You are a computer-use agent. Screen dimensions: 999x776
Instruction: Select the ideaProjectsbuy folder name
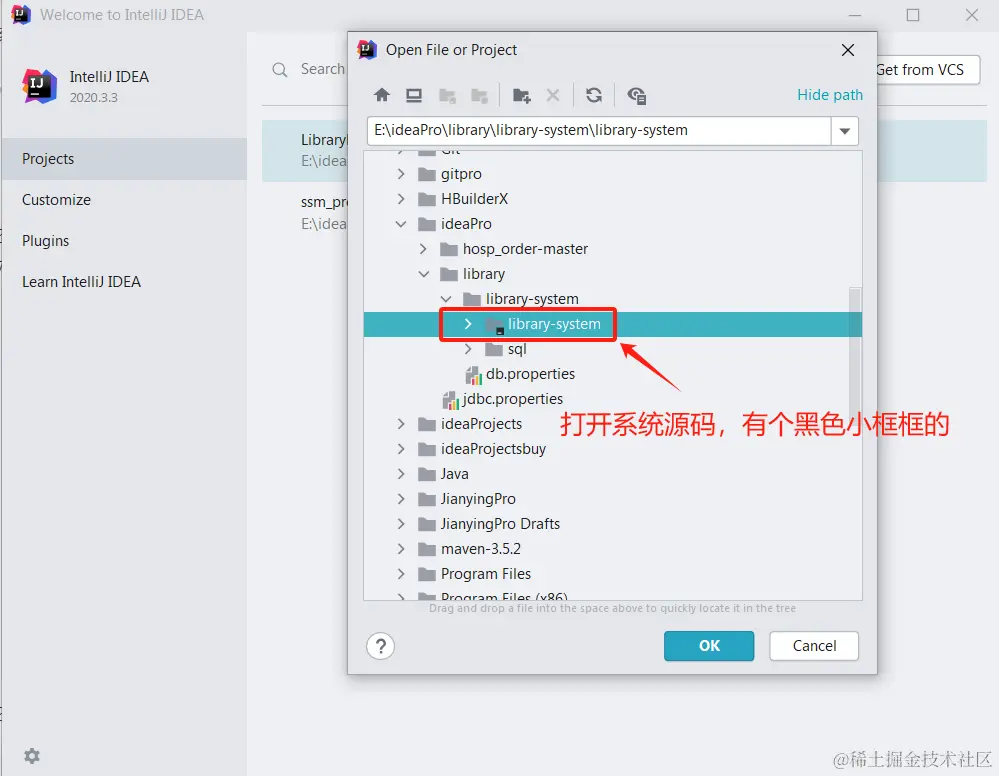(493, 449)
